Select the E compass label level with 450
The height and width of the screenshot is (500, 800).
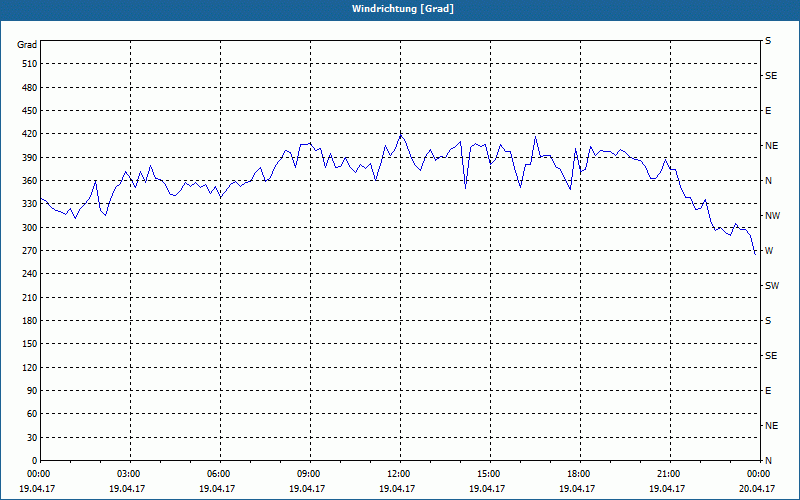tap(768, 111)
